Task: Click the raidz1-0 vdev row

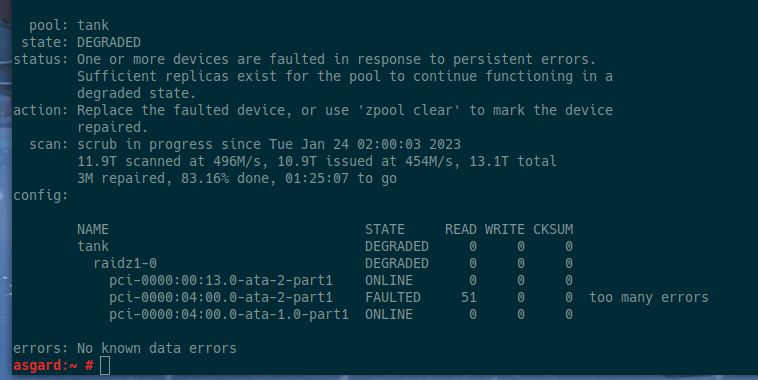Action: click(325, 263)
